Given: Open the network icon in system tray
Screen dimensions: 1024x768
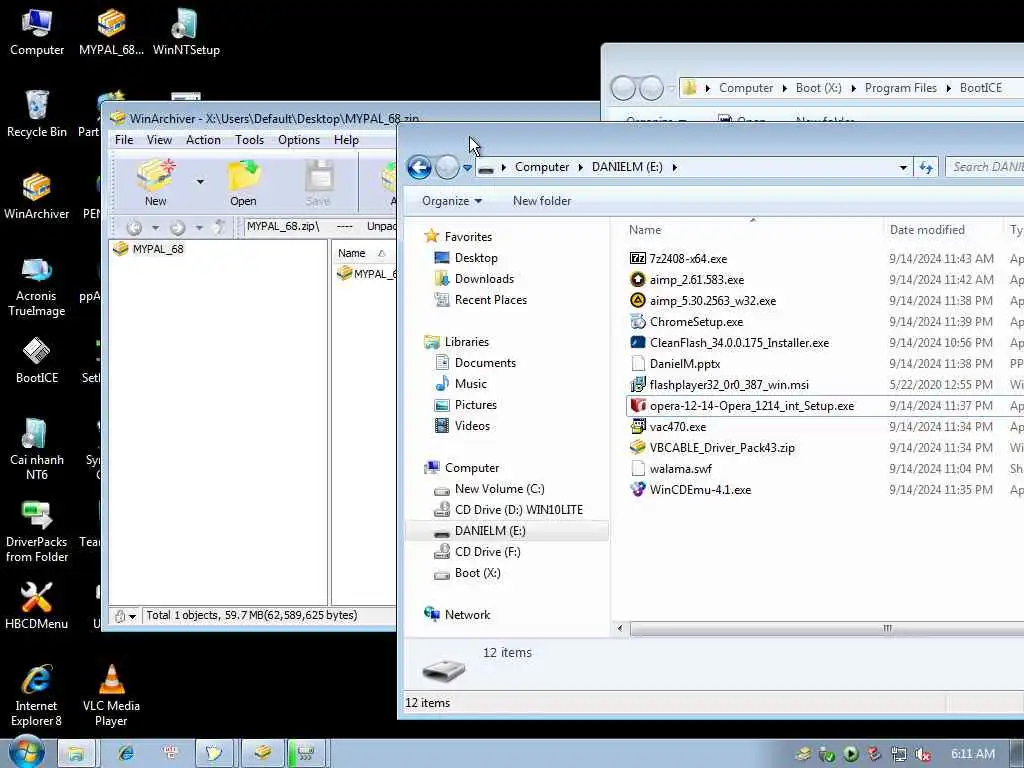Looking at the screenshot, I should 899,754.
